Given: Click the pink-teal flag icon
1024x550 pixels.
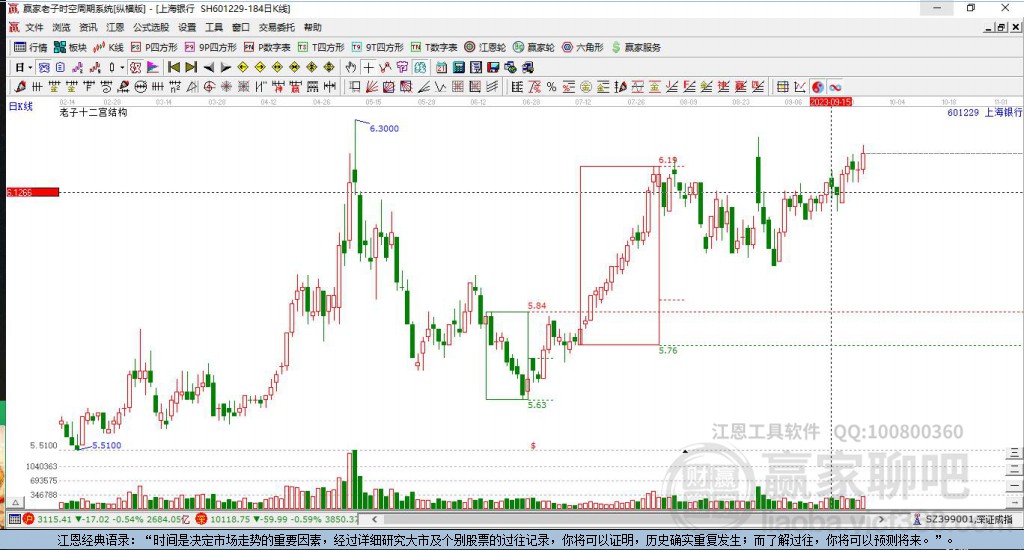Looking at the screenshot, I should pos(153,67).
